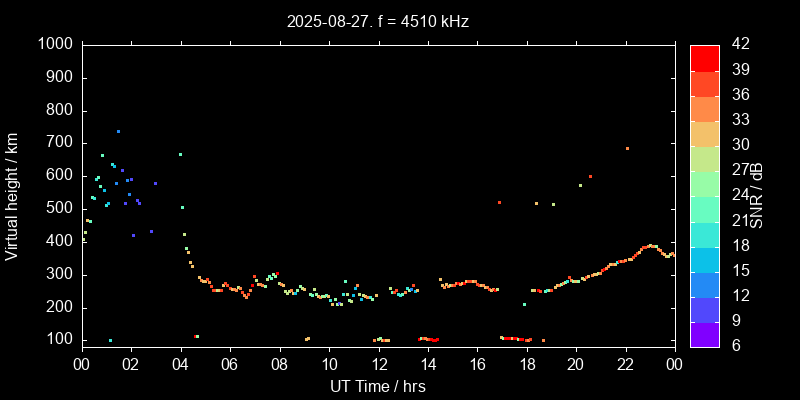This screenshot has height=400, width=800.
Task: Select the 04 hour tick label
Action: tap(179, 363)
